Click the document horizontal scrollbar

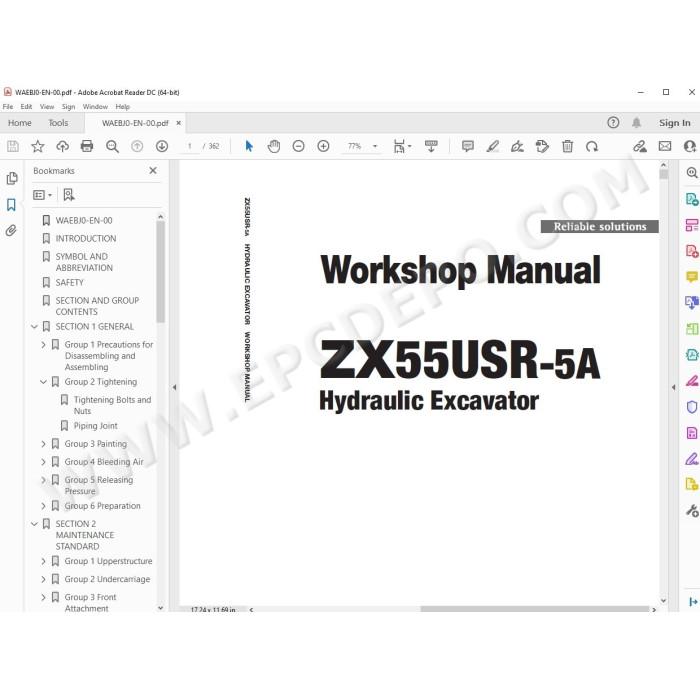[x=534, y=609]
